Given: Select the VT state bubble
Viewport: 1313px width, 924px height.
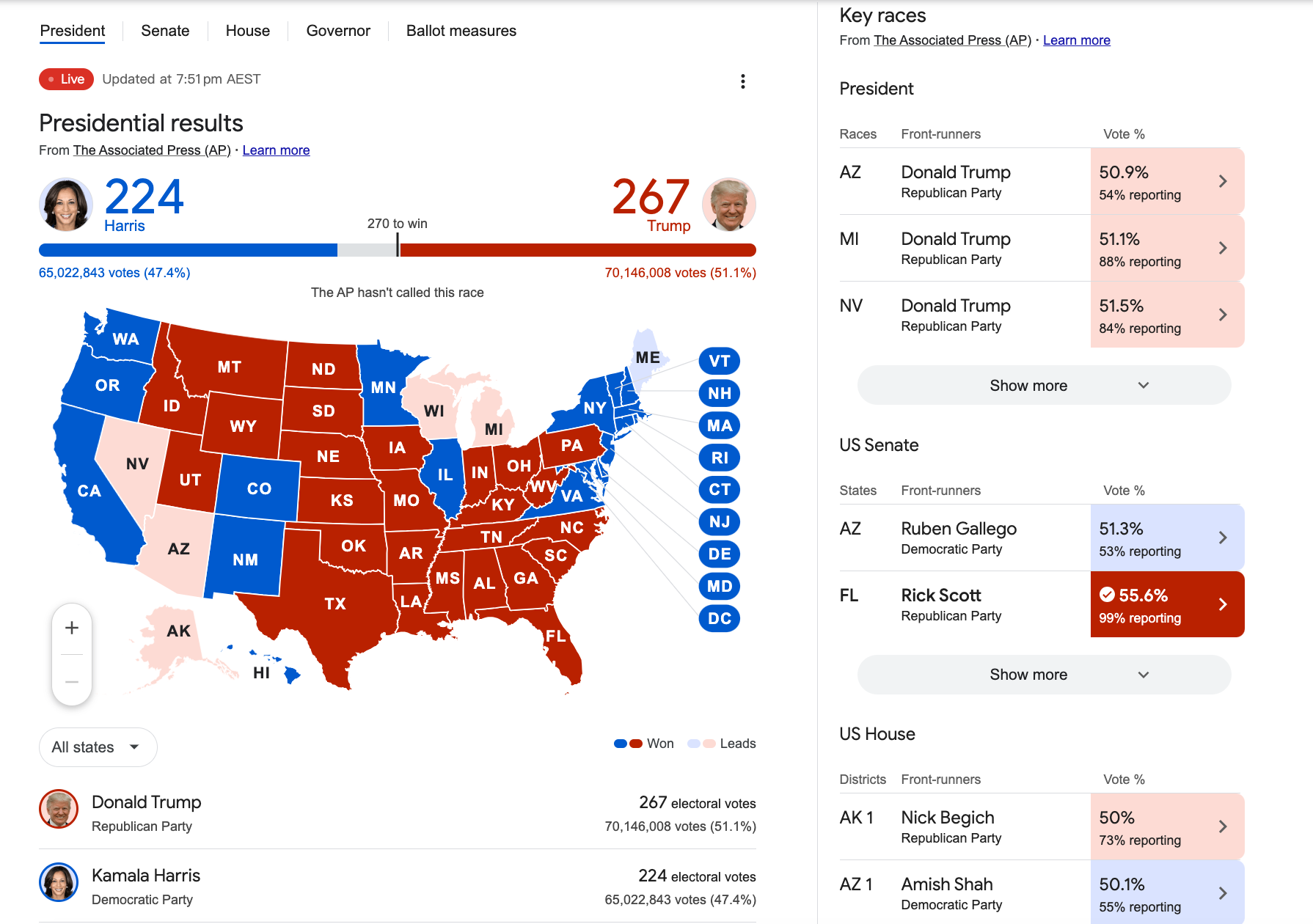Looking at the screenshot, I should 720,361.
